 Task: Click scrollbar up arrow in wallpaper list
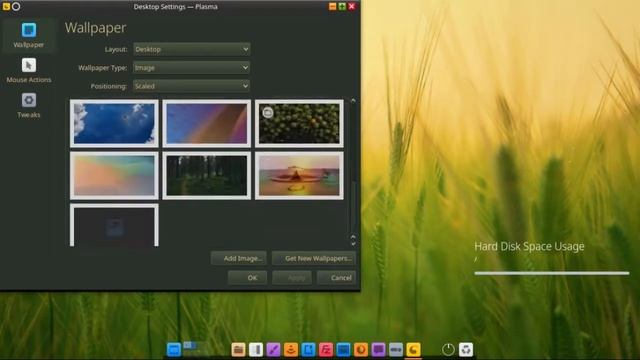coord(353,100)
